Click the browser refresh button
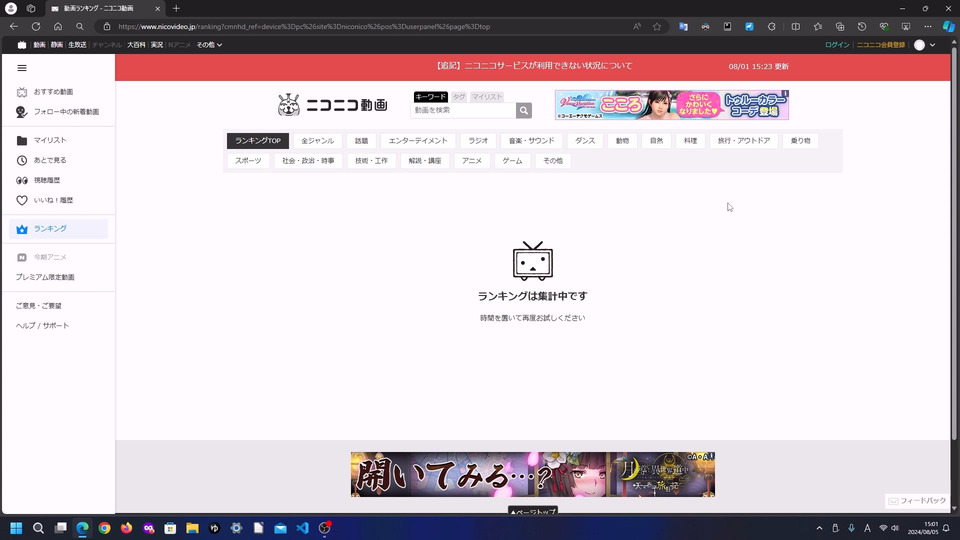Screen dimensions: 960x540 point(36,26)
